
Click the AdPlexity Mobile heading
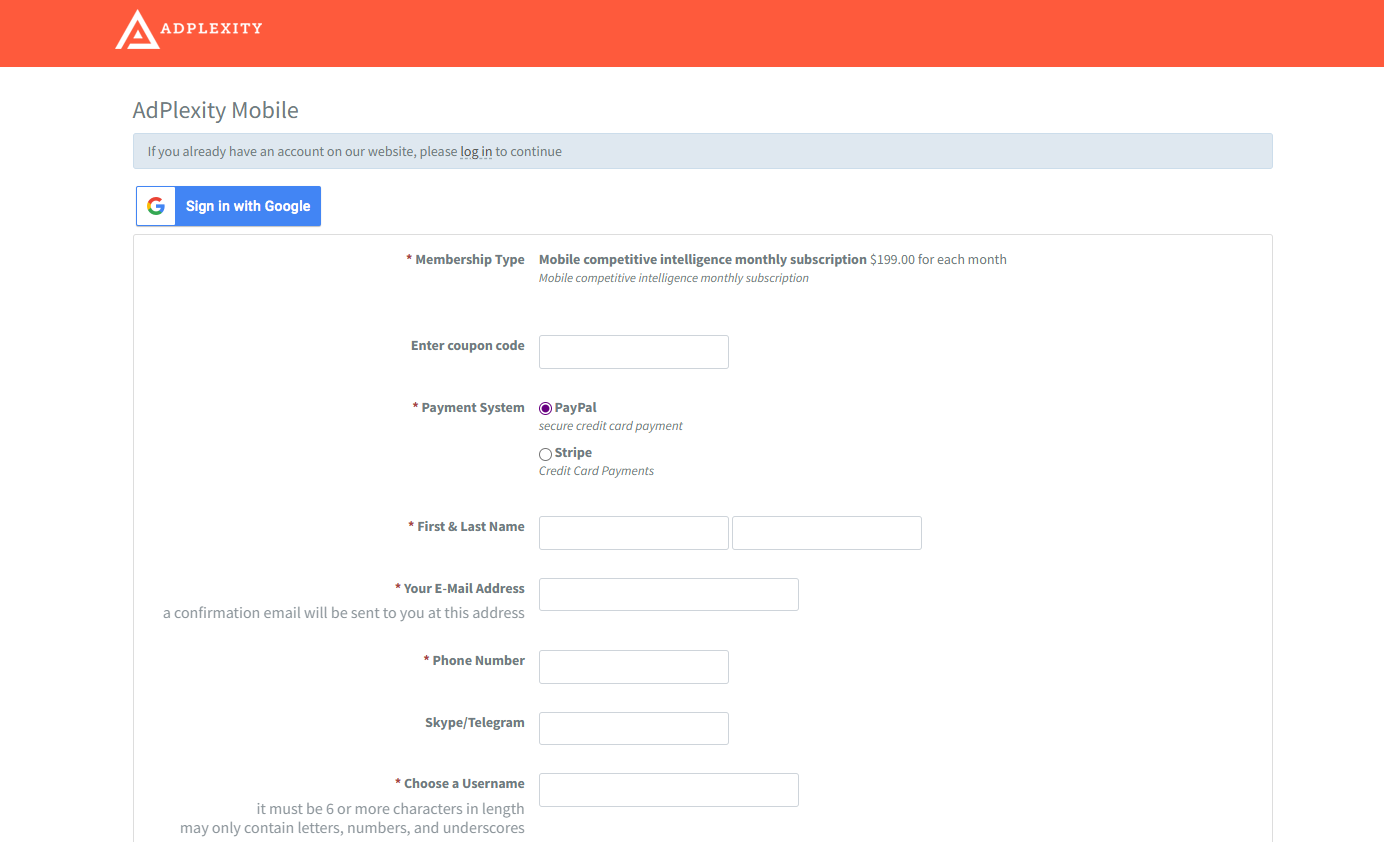point(216,110)
